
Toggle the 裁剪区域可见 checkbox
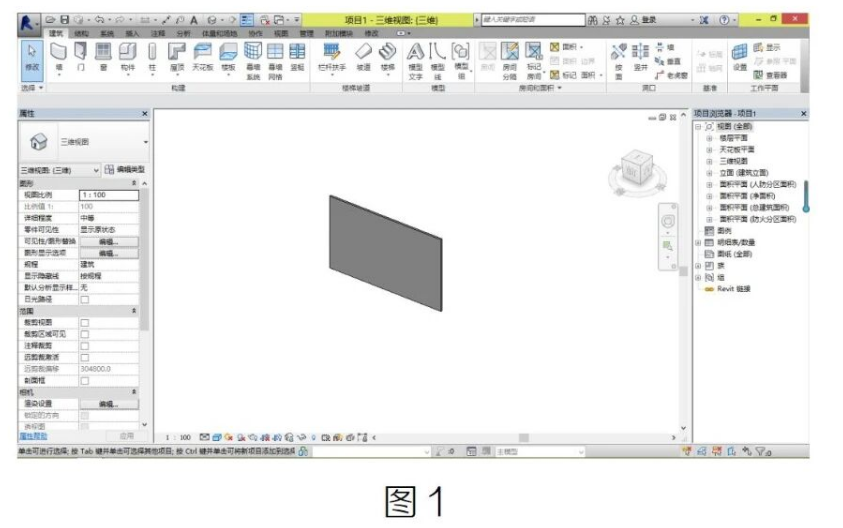pyautogui.click(x=85, y=334)
